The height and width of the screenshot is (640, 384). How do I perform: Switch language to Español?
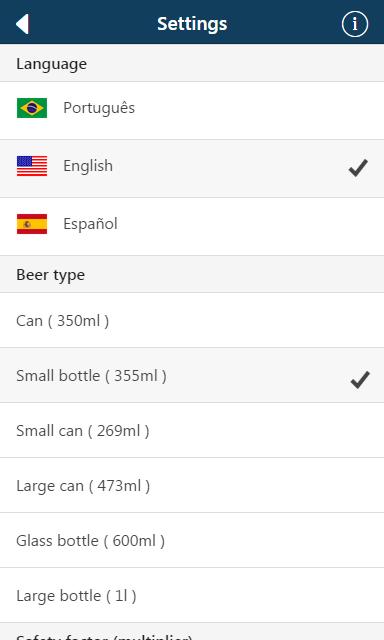(192, 227)
